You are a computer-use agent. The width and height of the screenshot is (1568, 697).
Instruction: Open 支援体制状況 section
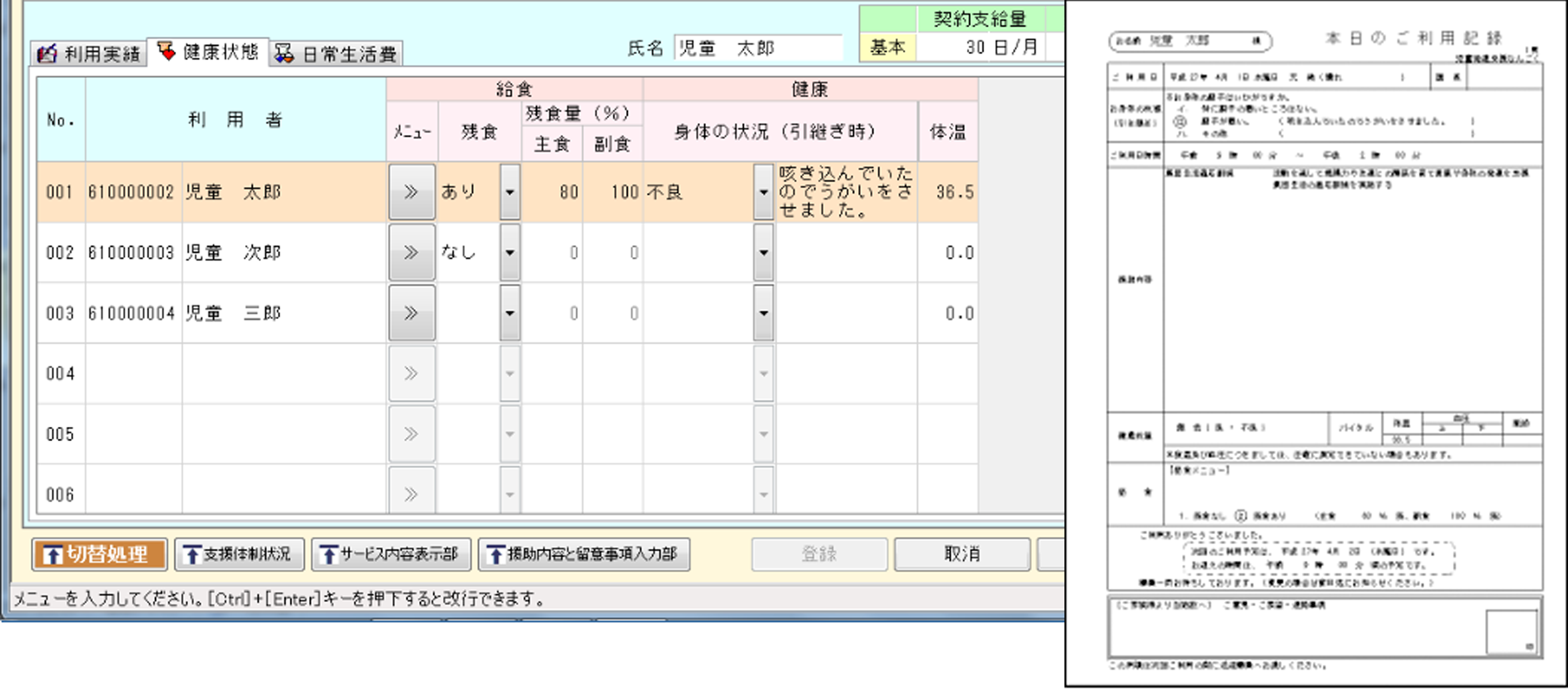(239, 554)
